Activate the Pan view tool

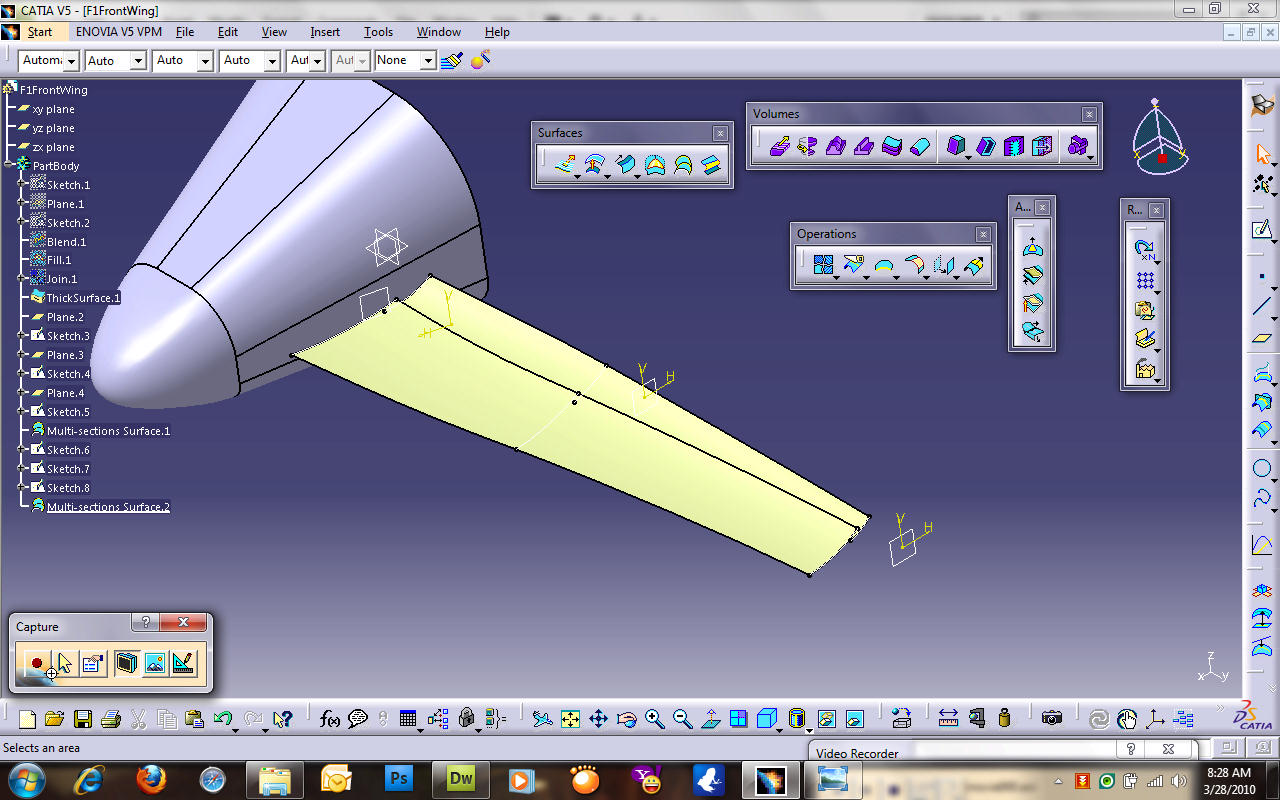(598, 718)
